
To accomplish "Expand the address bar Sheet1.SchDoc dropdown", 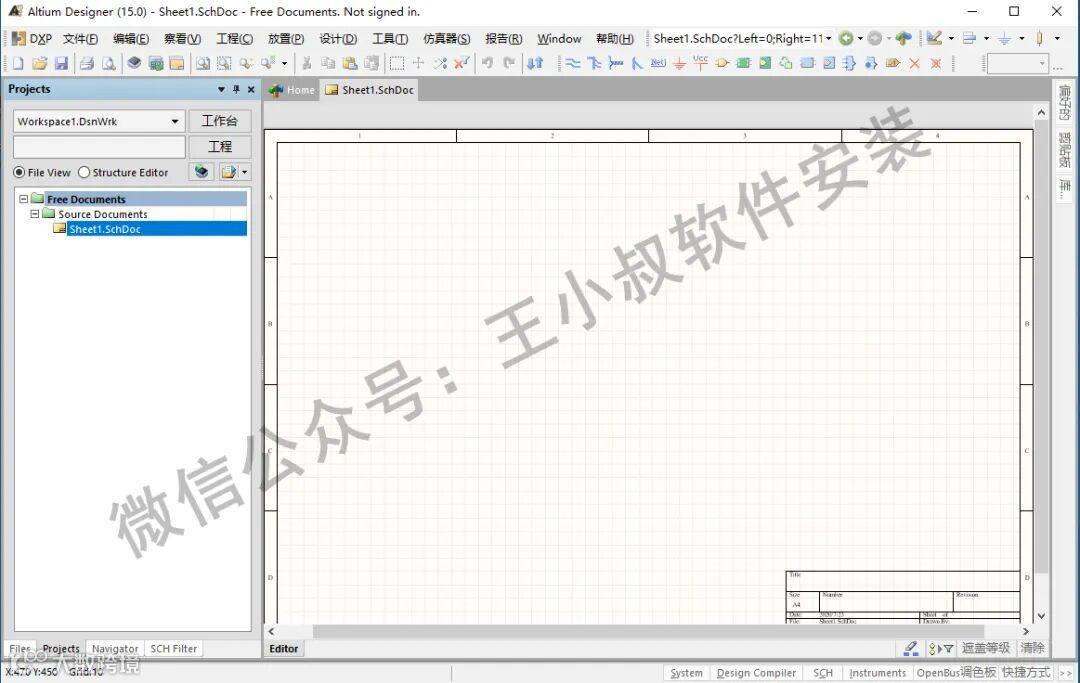I will 829,39.
